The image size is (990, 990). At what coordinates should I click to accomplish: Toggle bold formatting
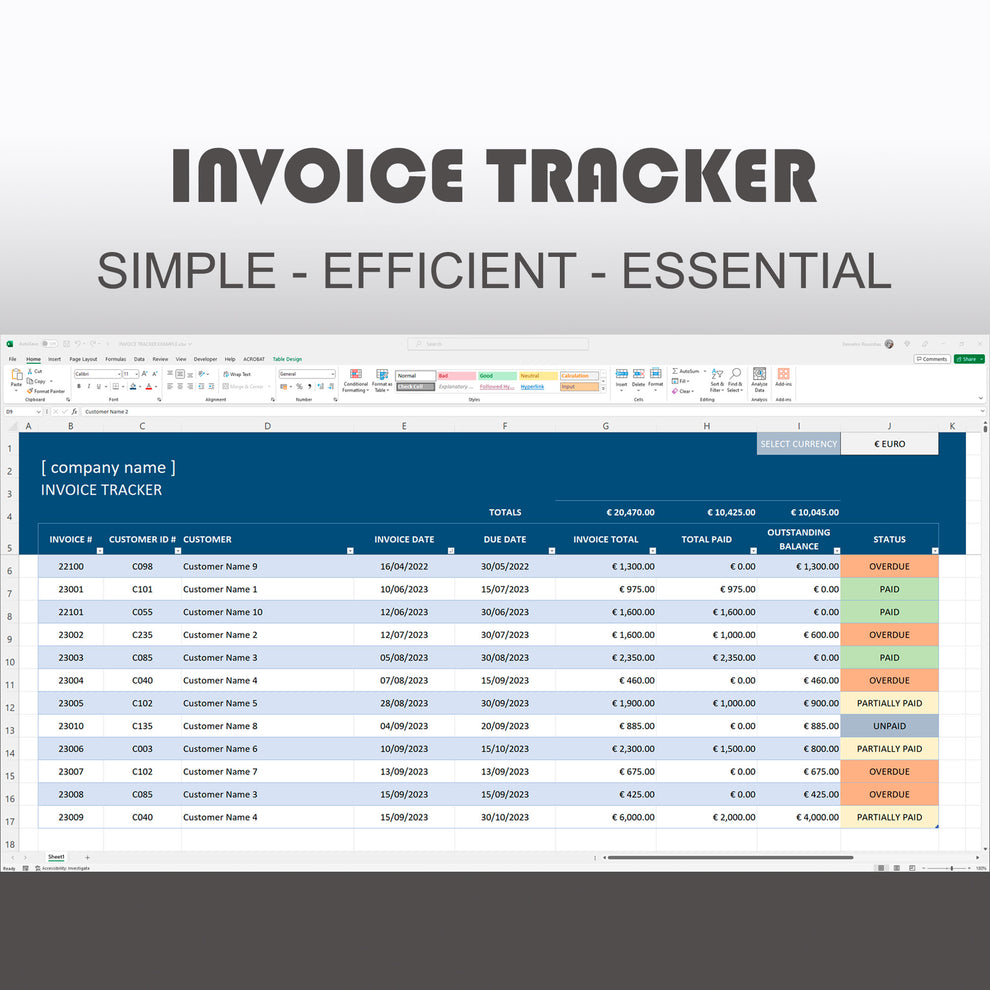tap(79, 385)
